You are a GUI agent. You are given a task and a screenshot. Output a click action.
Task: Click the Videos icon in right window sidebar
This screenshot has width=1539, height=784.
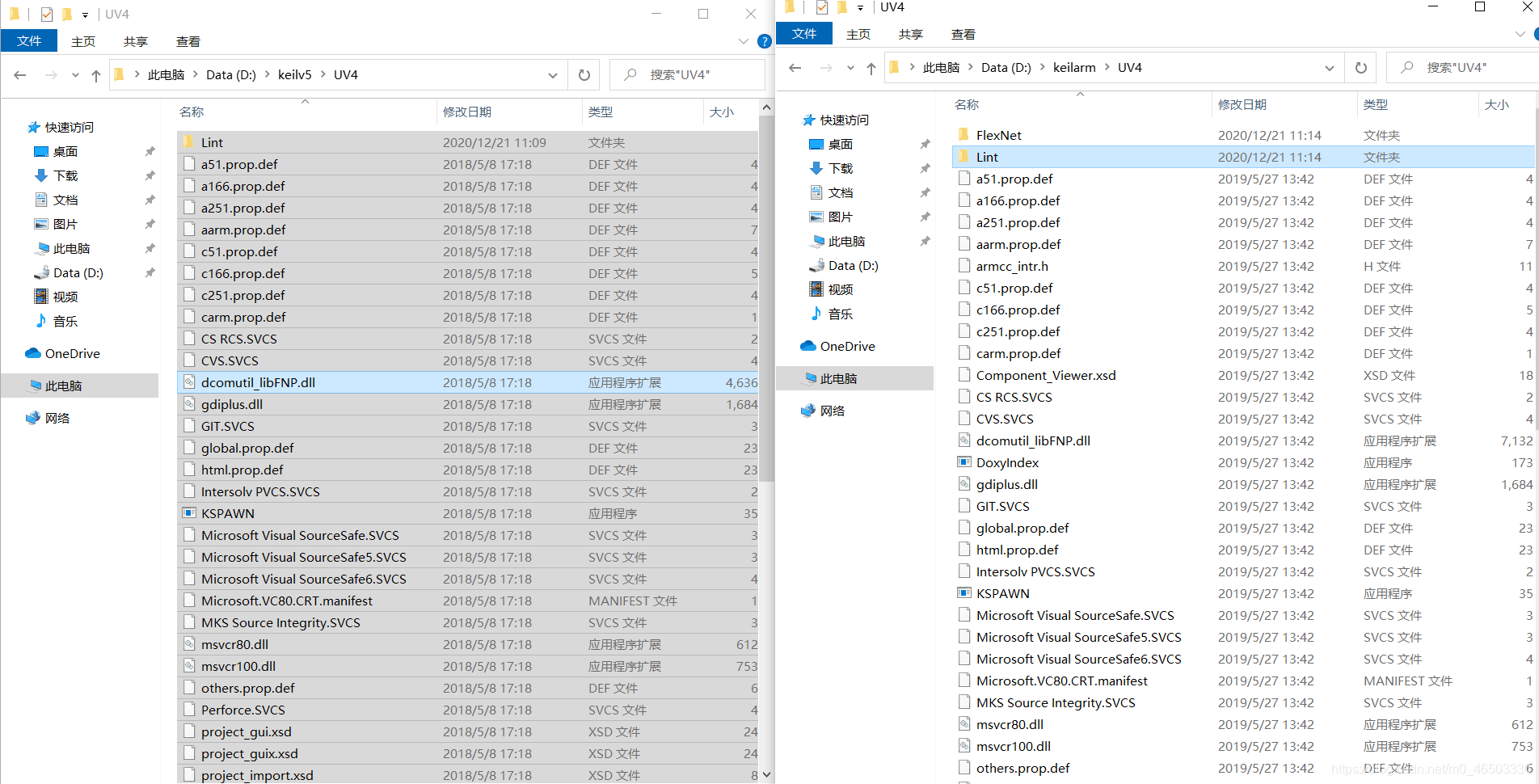(816, 289)
